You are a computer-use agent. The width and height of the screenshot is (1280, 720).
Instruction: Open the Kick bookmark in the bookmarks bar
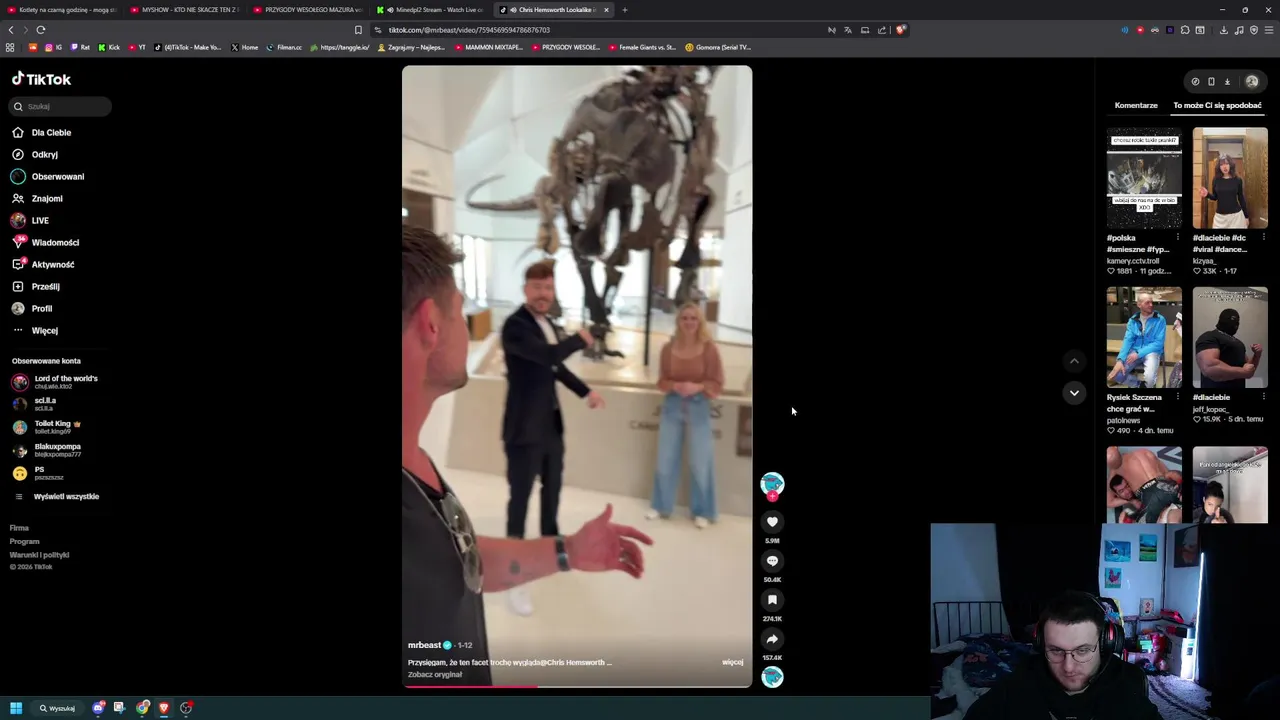coord(109,47)
